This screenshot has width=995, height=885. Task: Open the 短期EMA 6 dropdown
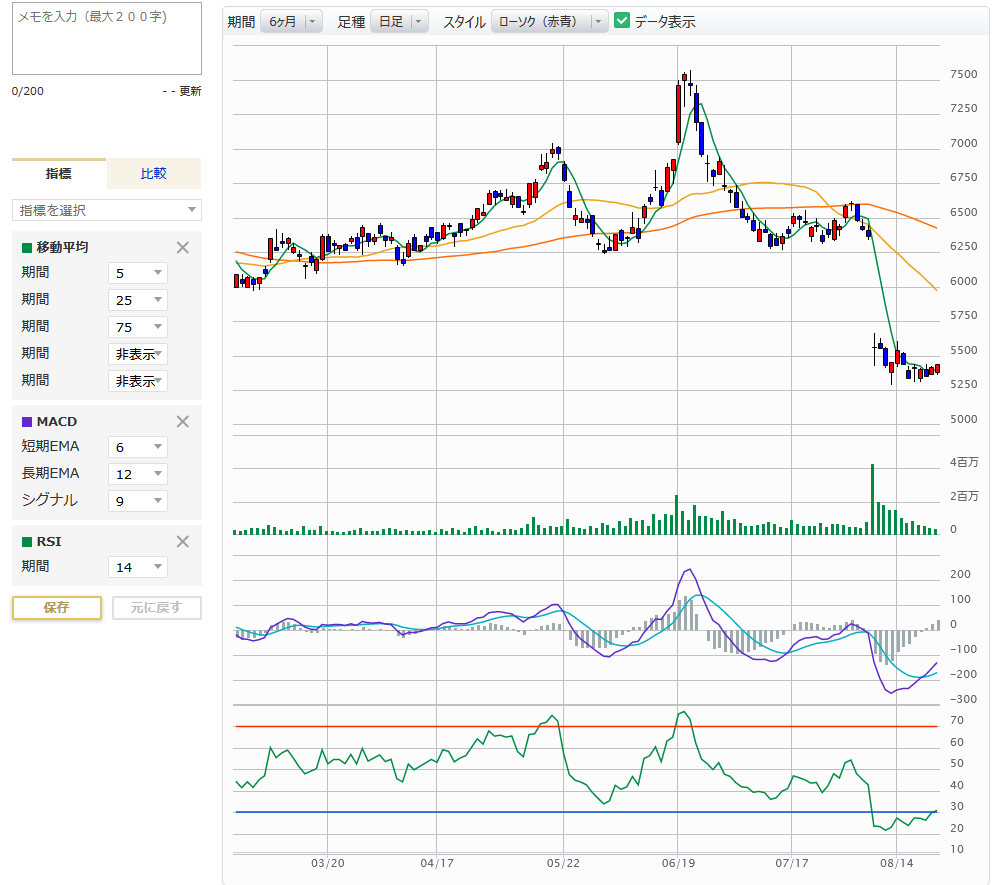(138, 447)
